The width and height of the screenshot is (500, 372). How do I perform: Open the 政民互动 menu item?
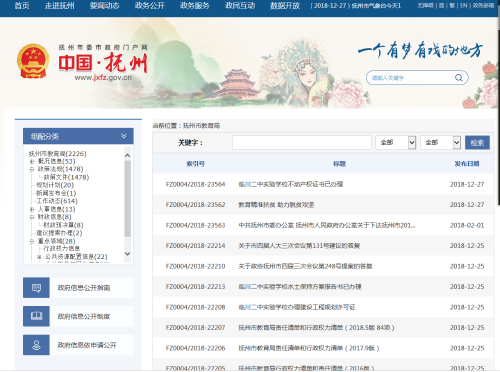(x=240, y=6)
